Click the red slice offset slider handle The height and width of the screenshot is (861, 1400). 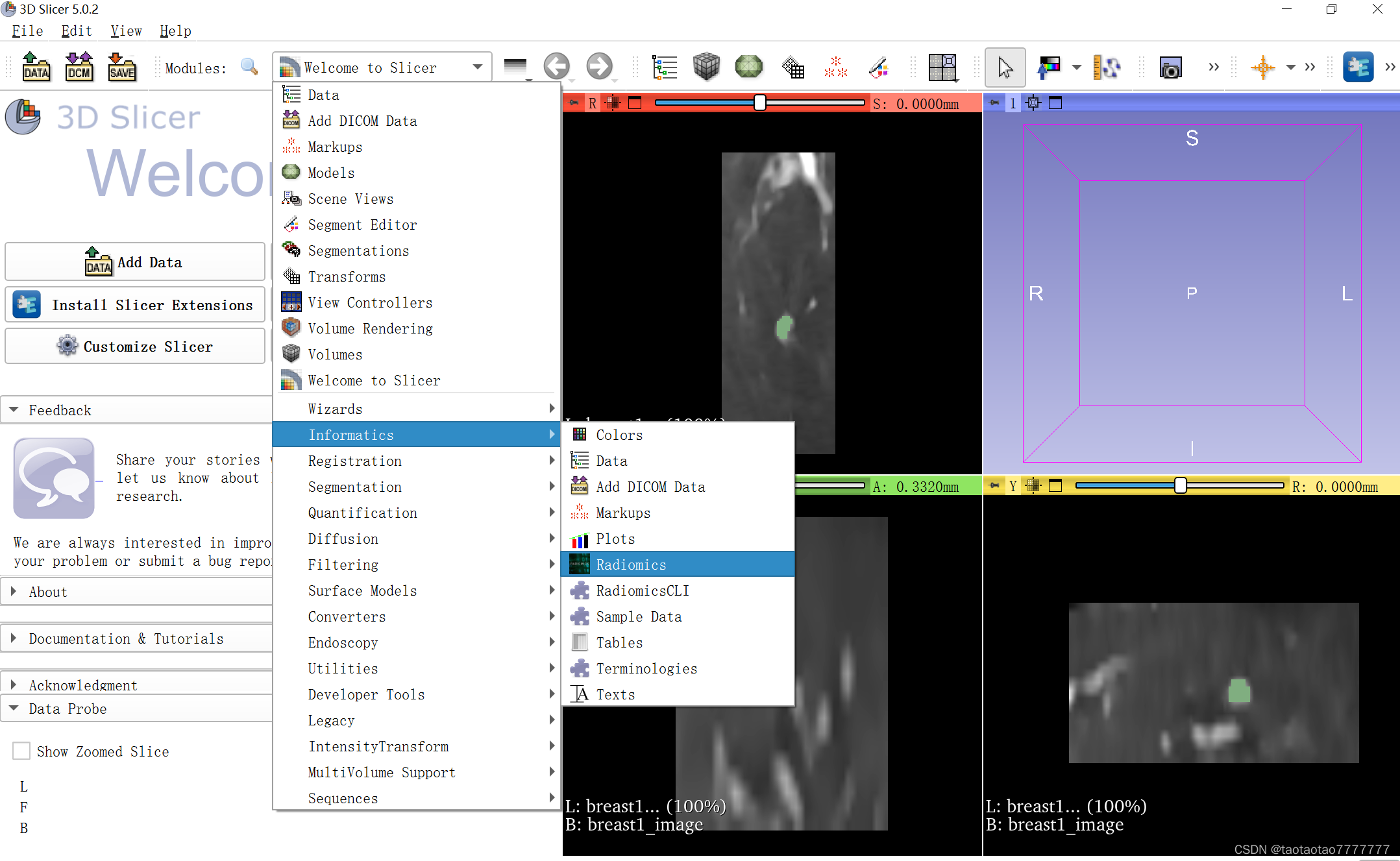tap(759, 103)
